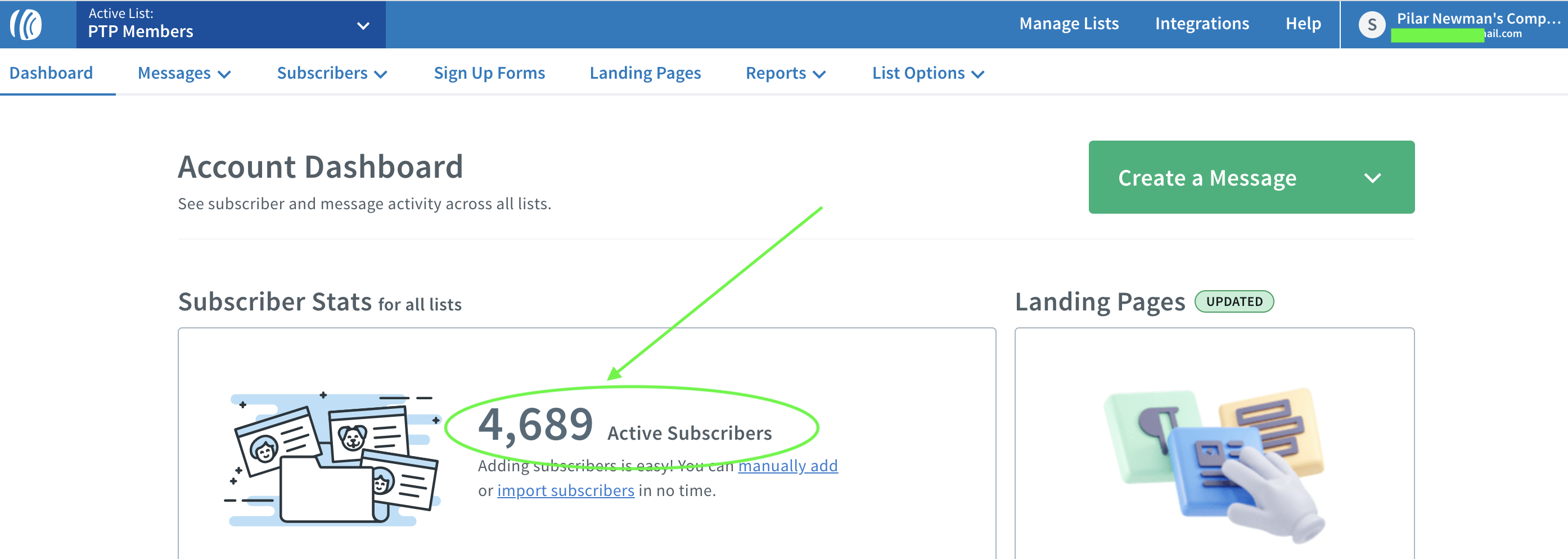Click the Create a Message chevron arrow
The height and width of the screenshot is (559, 1568).
click(x=1372, y=178)
